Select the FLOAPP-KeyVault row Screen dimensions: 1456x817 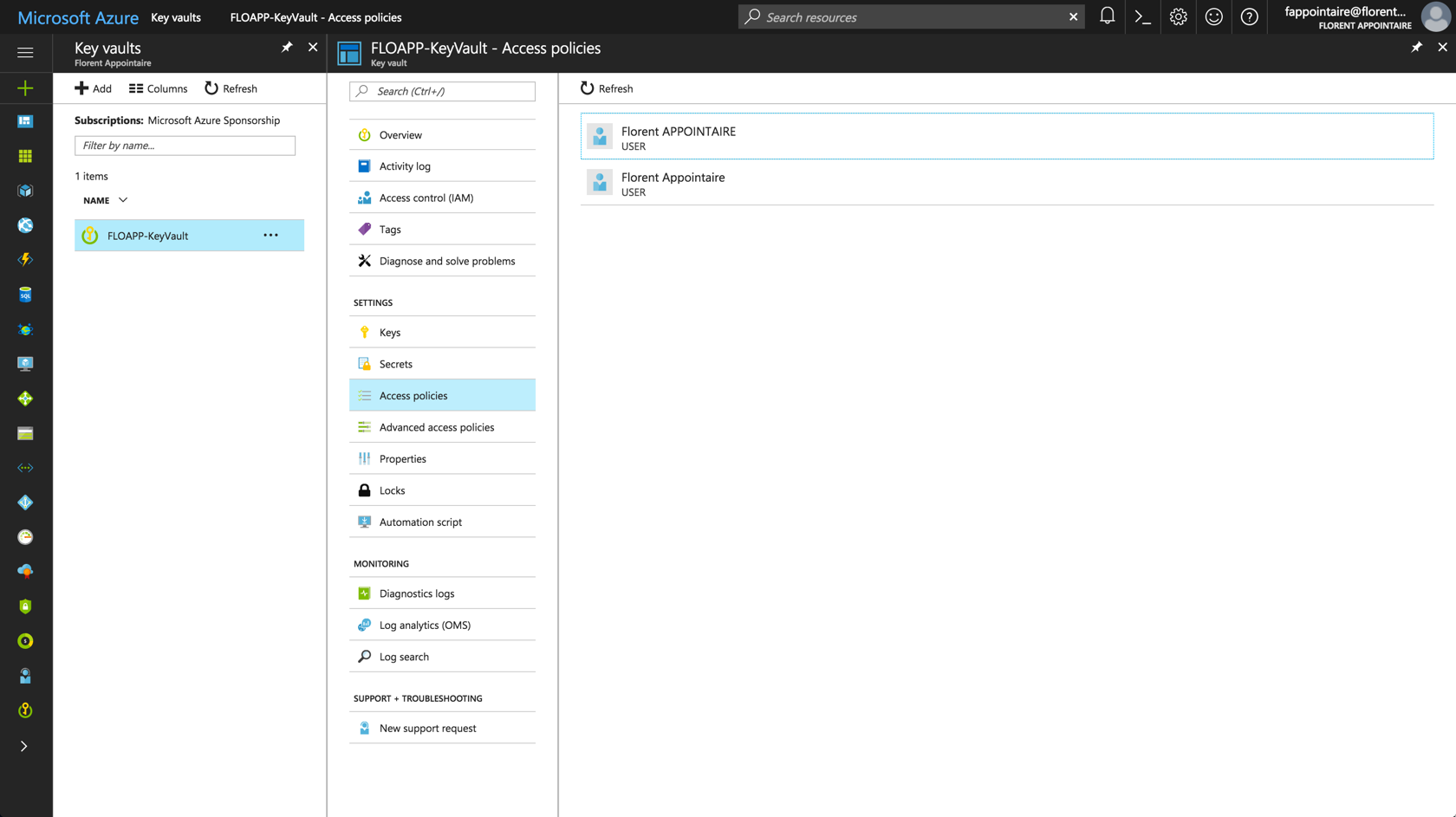[x=189, y=236]
